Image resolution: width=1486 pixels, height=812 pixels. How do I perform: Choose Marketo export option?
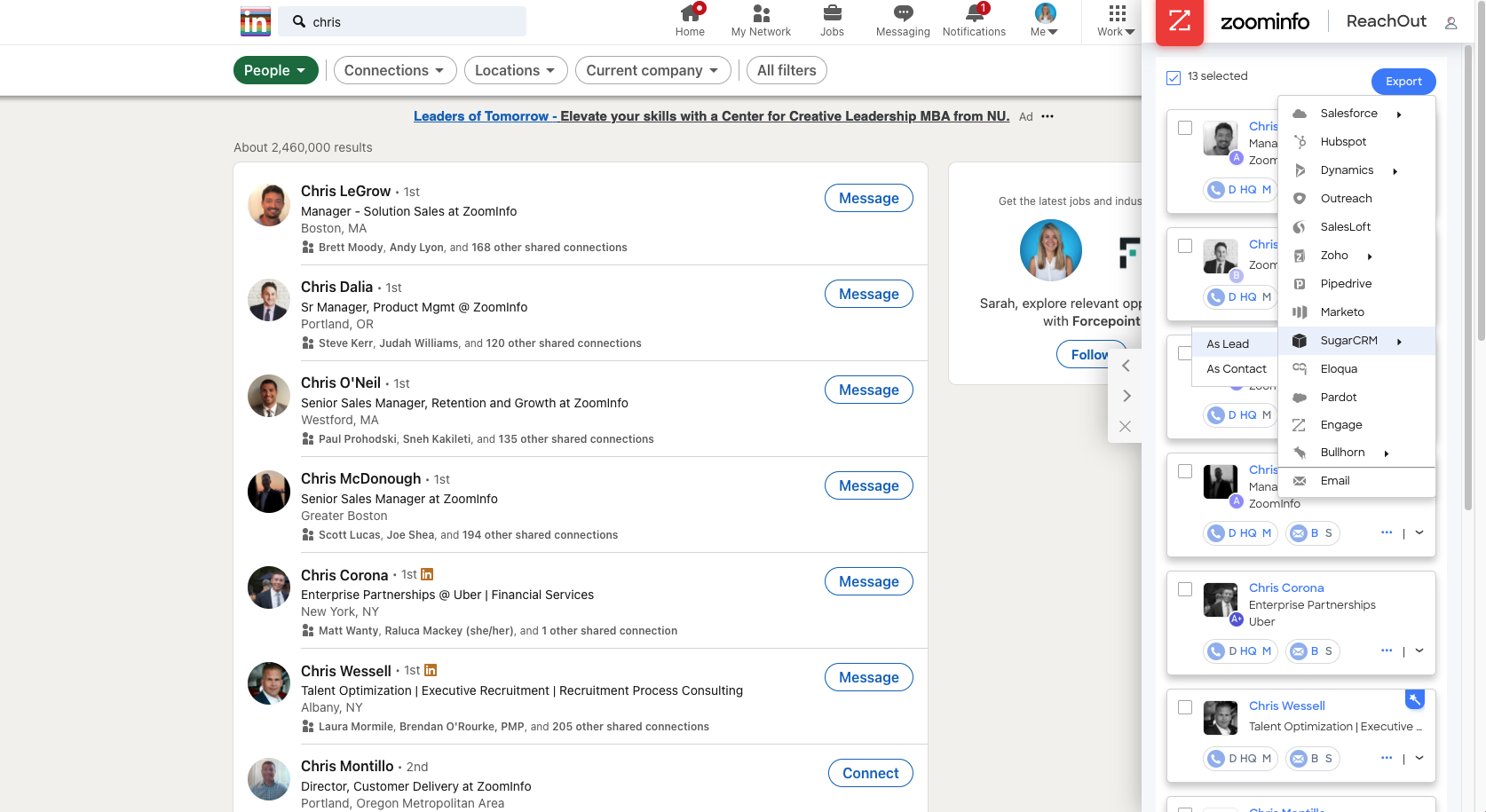pos(1356,312)
